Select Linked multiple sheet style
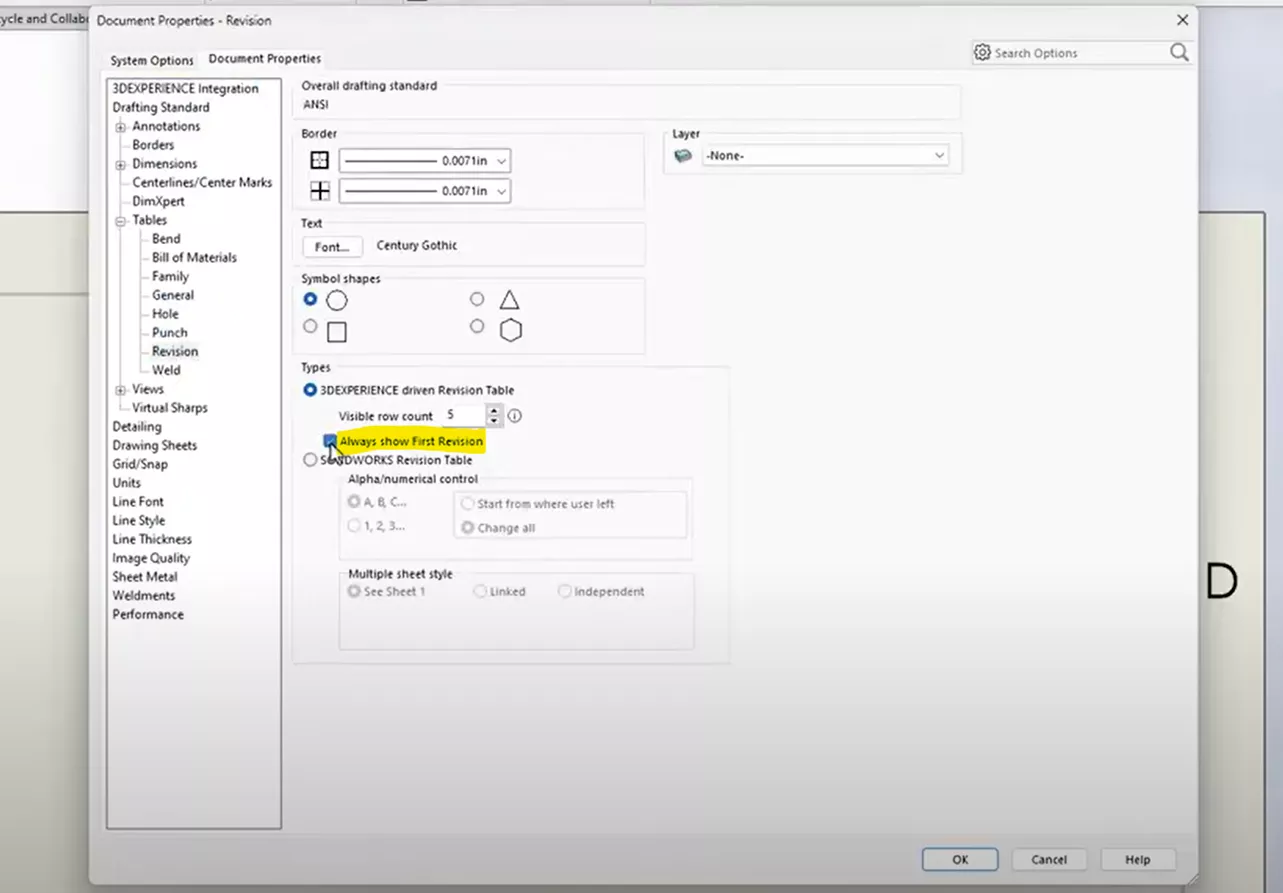This screenshot has height=893, width=1283. tap(480, 591)
